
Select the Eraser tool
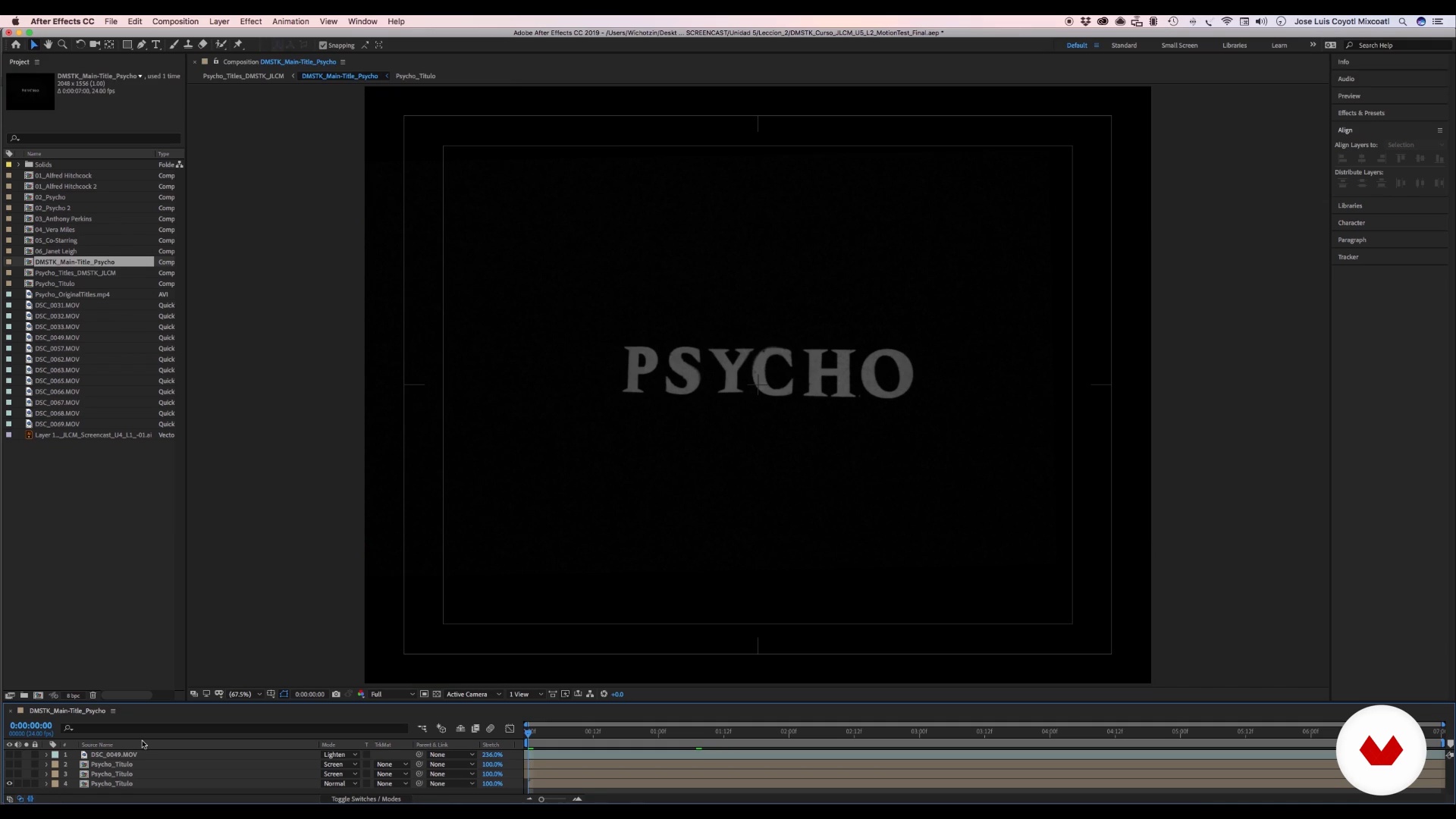point(202,45)
